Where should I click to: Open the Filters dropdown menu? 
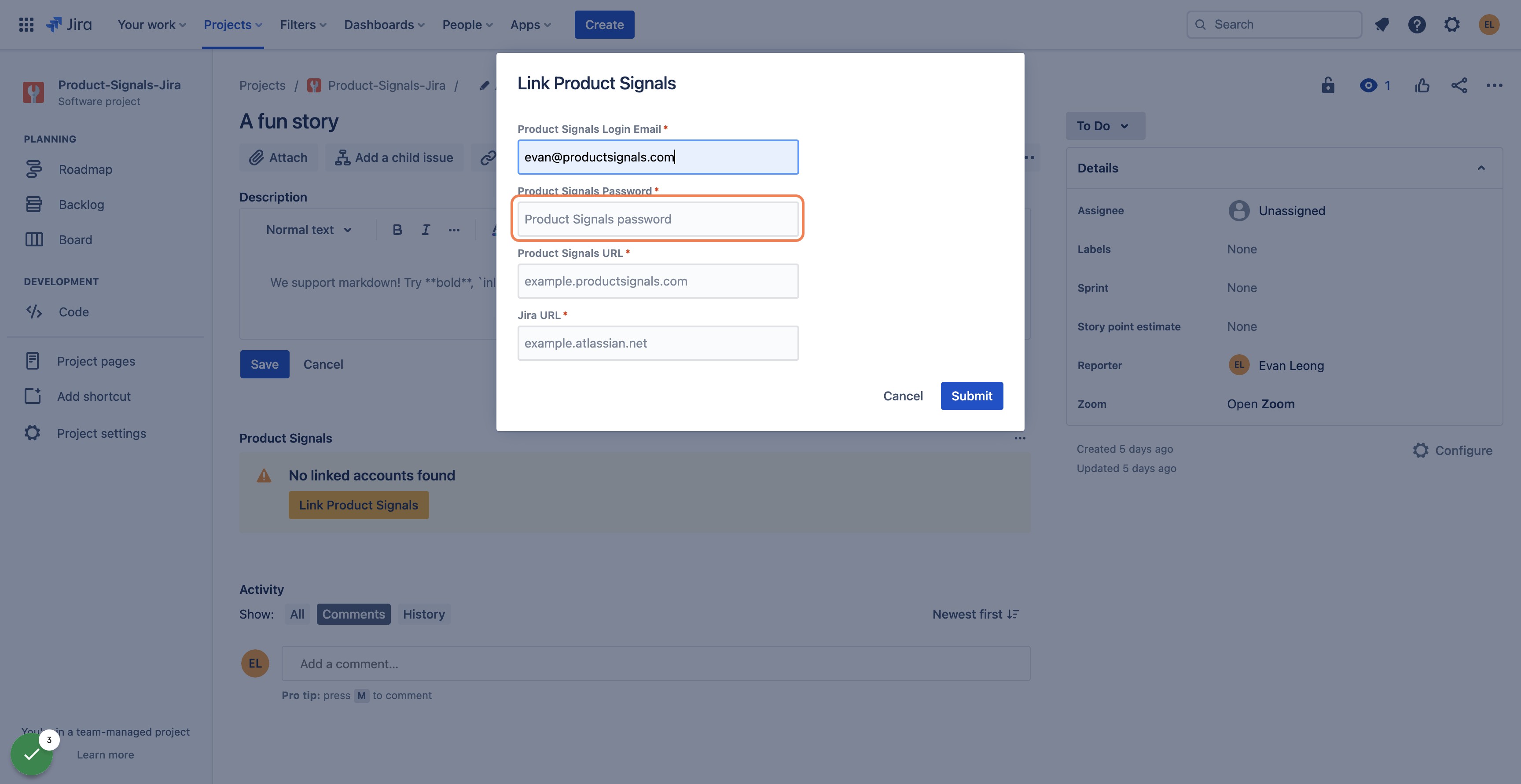[303, 25]
